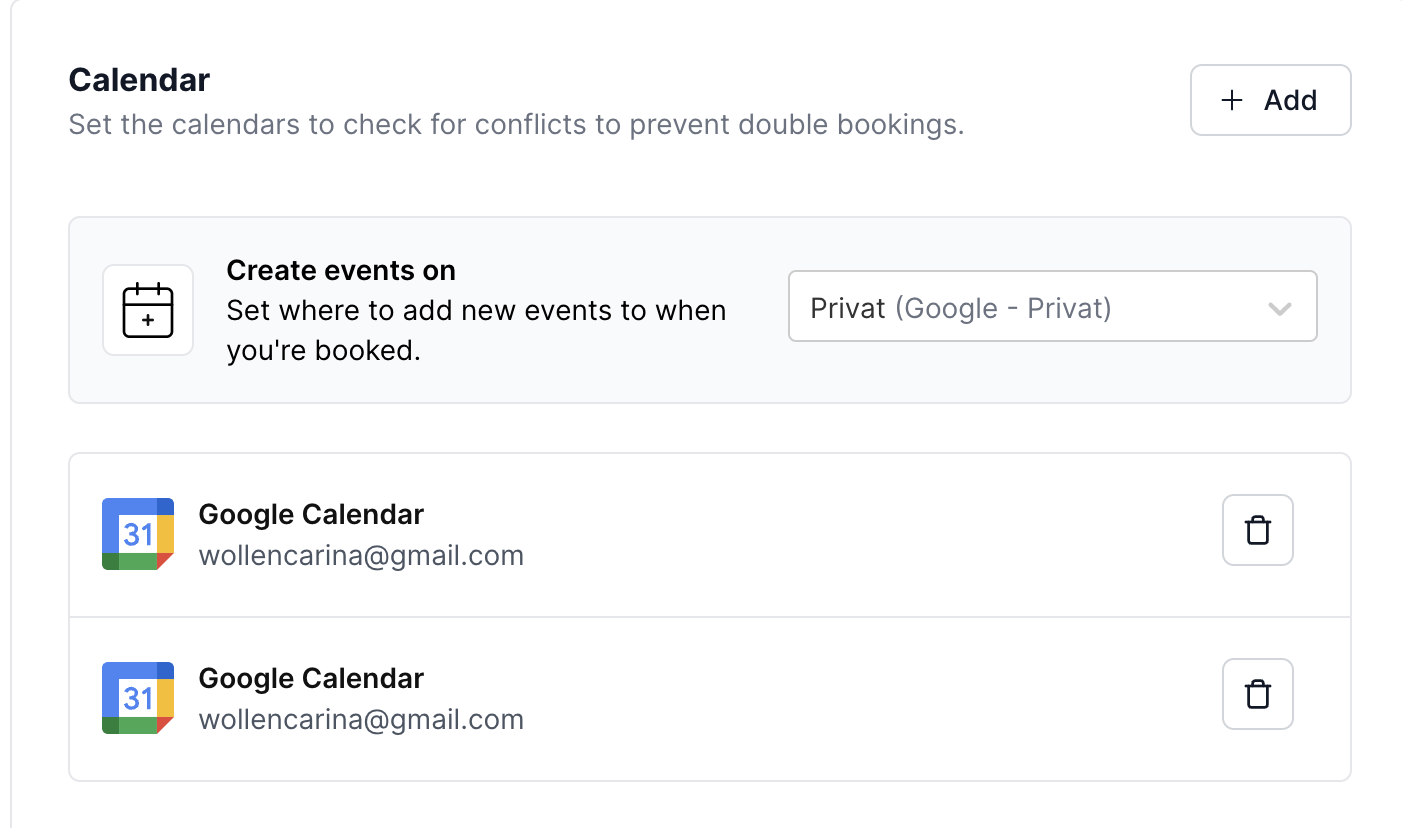This screenshot has width=1402, height=828.
Task: Click second wollencarina@gmail.com email address
Action: pyautogui.click(x=361, y=720)
